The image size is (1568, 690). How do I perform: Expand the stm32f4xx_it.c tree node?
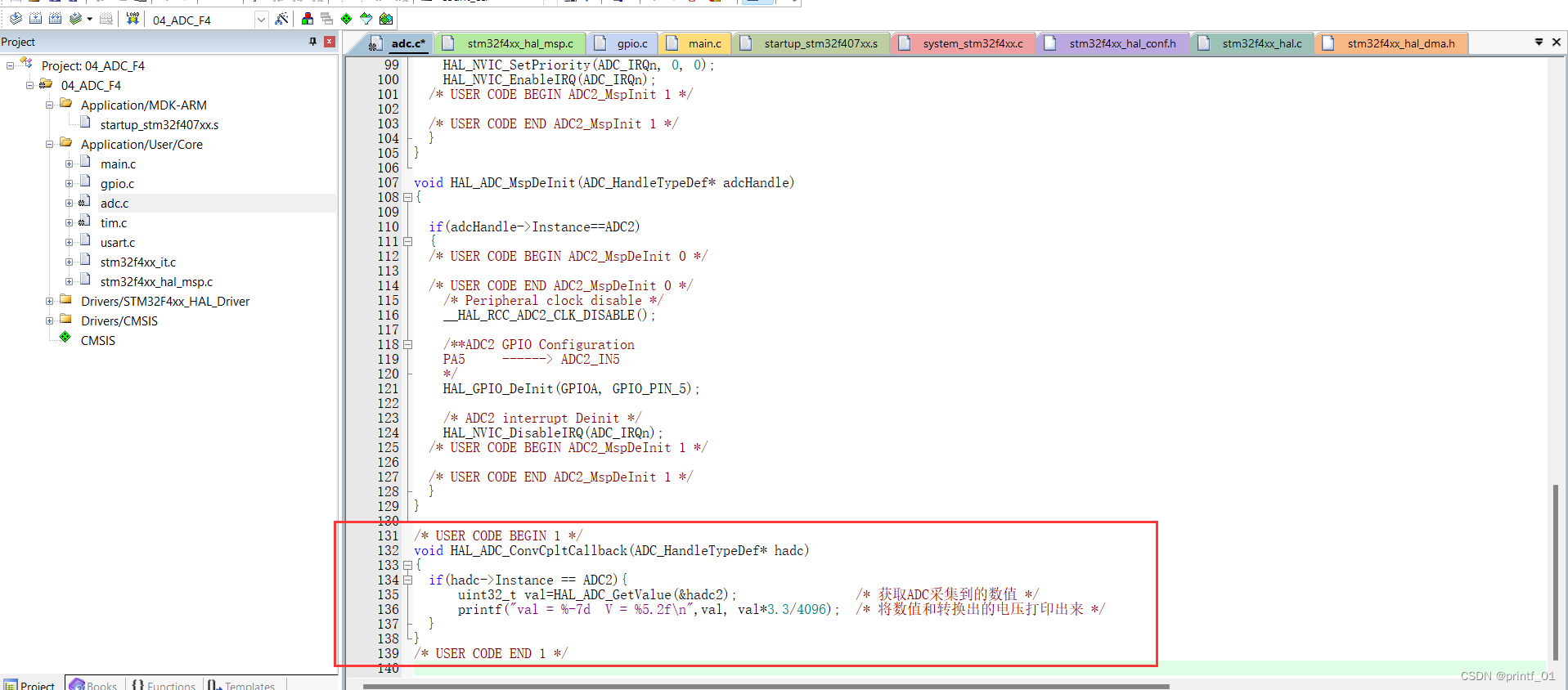(69, 262)
